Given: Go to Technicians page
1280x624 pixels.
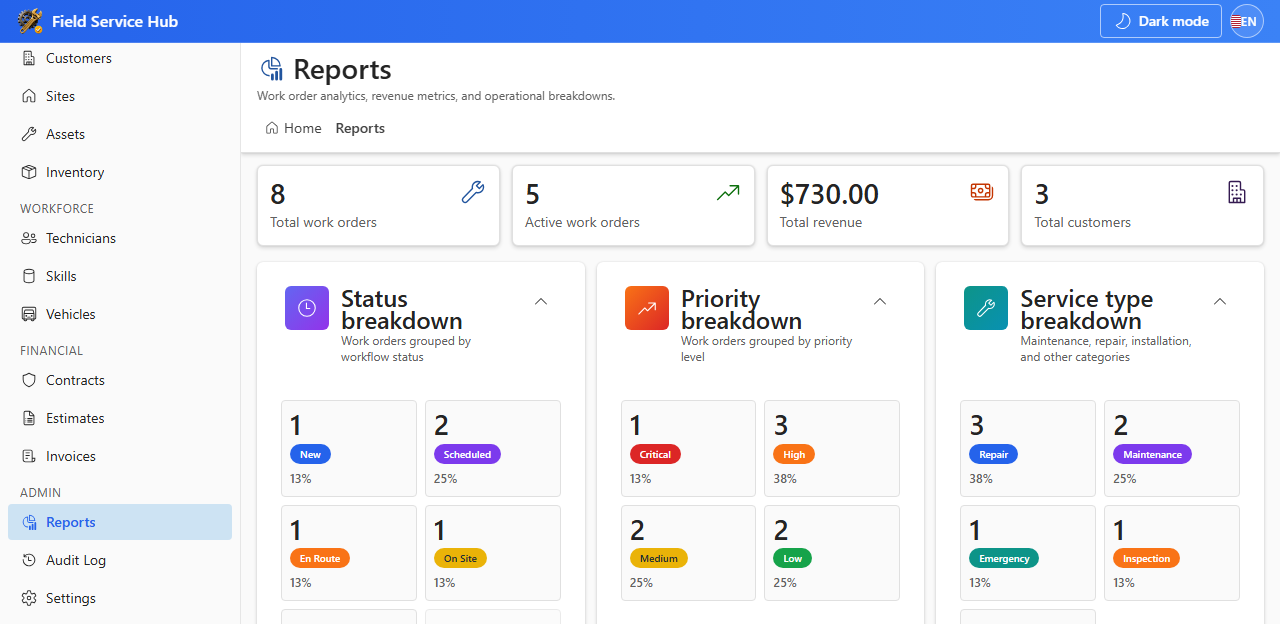Looking at the screenshot, I should [120, 238].
